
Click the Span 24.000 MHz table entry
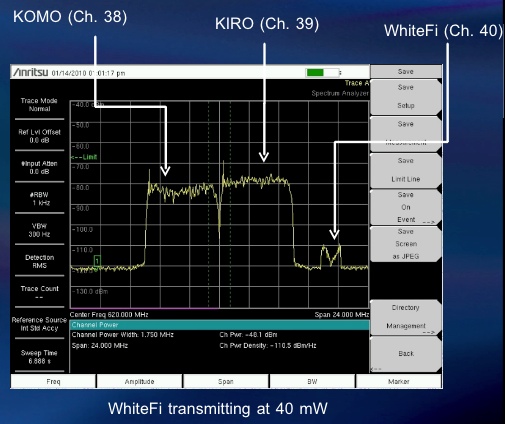[x=100, y=345]
